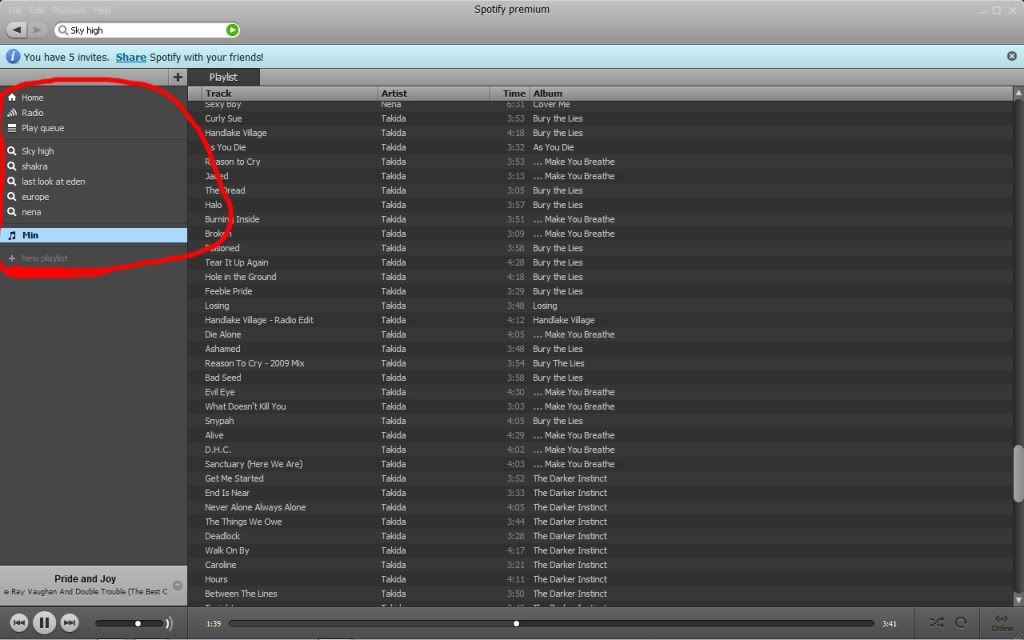The image size is (1024, 640).
Task: Open the Play queue
Action: click(x=42, y=128)
